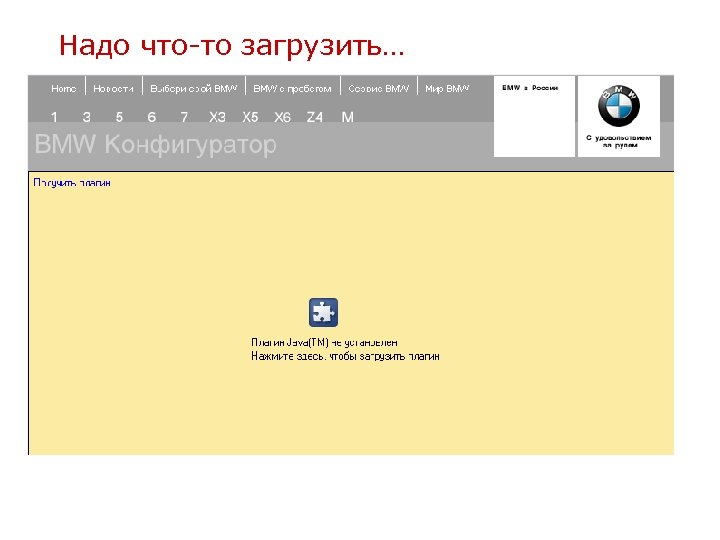The height and width of the screenshot is (540, 720).
Task: Open the Home menu item
Action: pyautogui.click(x=63, y=89)
